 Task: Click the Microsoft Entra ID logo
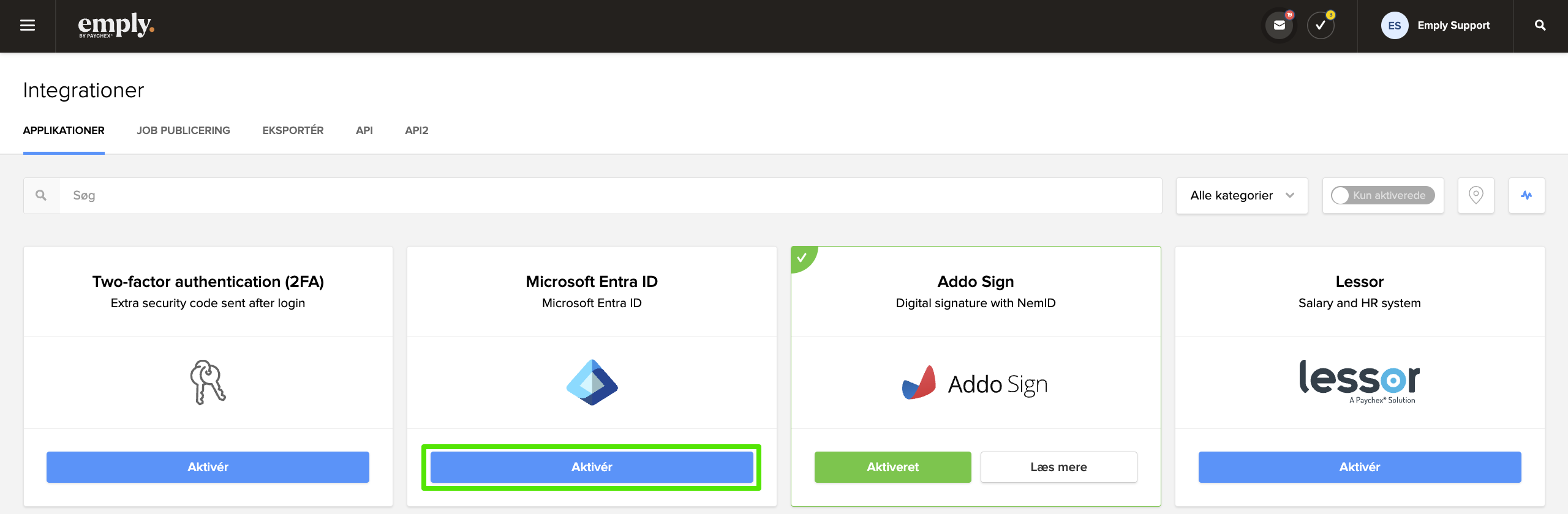592,382
